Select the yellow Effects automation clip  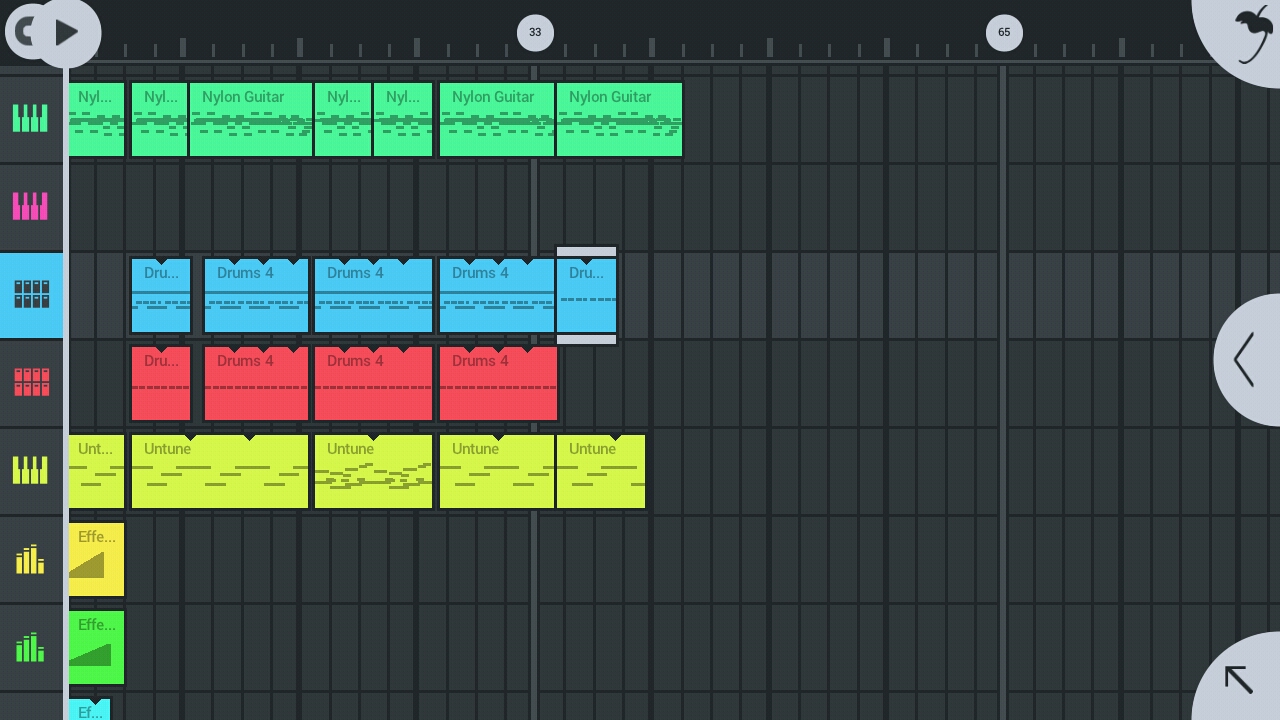[x=96, y=560]
